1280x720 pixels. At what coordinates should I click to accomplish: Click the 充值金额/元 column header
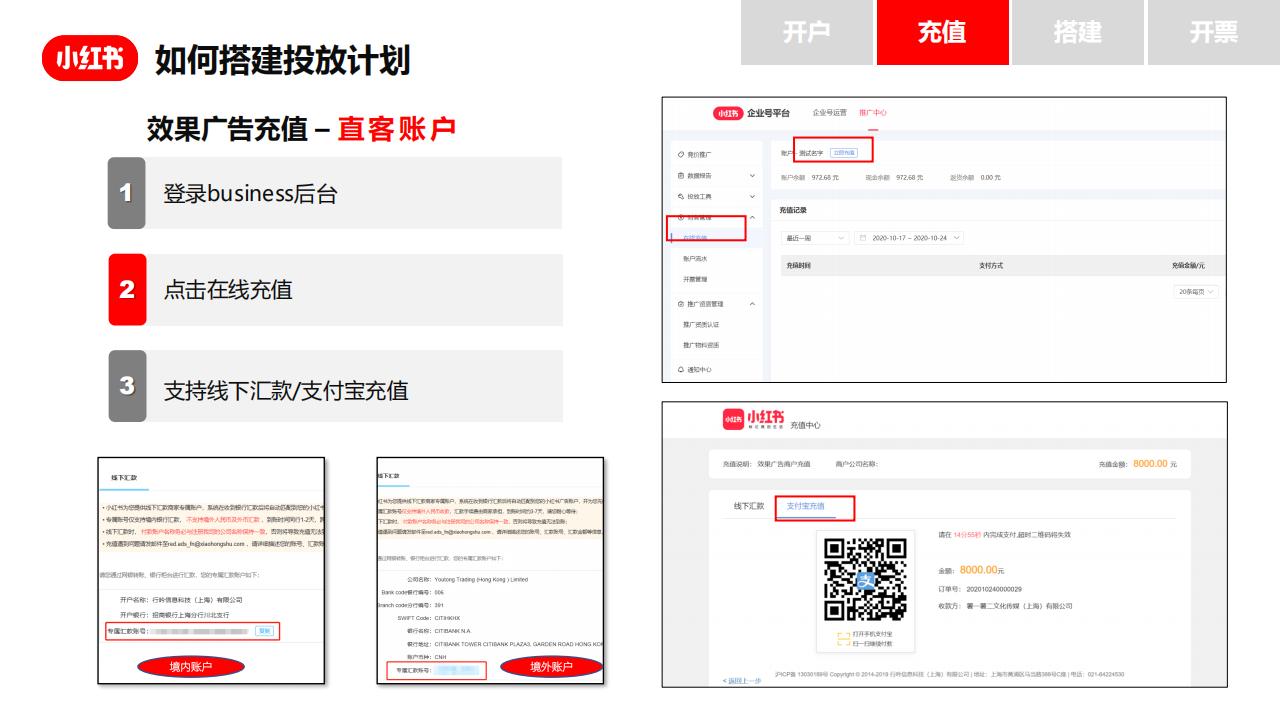click(1188, 265)
